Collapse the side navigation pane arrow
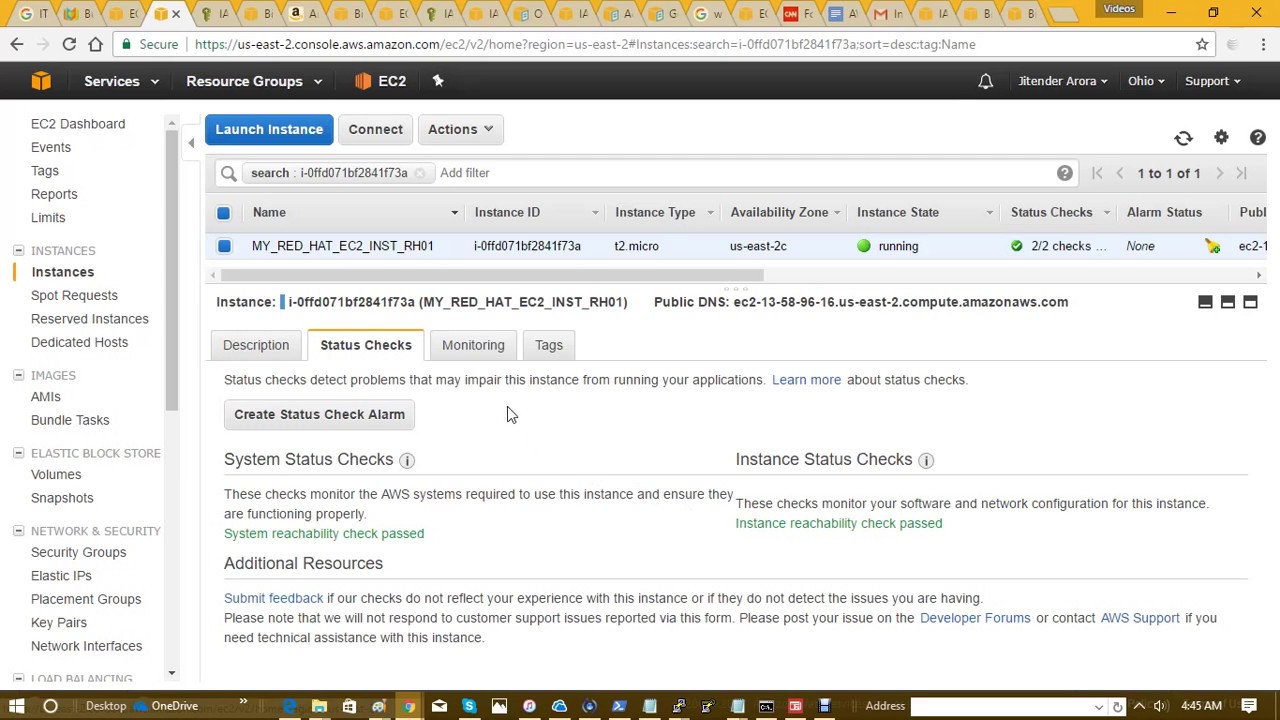Screen dimensions: 1280x720 click(x=191, y=143)
